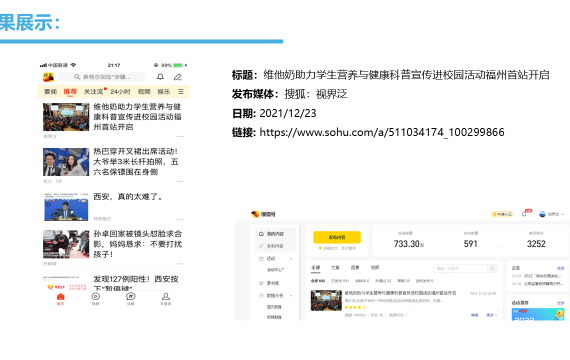Viewport: 570px width, 360px height.
Task: Open the 更多 dropdown on the dashboard article row
Action: coord(491,315)
